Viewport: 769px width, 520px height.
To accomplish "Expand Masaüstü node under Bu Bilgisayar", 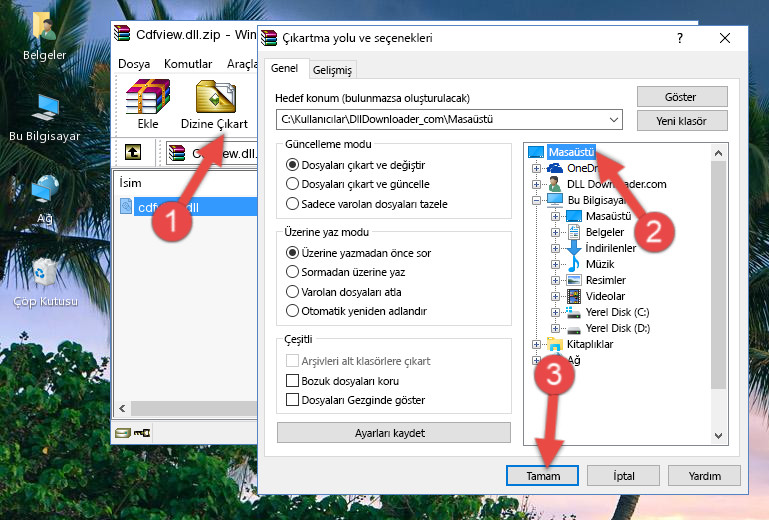I will click(555, 216).
